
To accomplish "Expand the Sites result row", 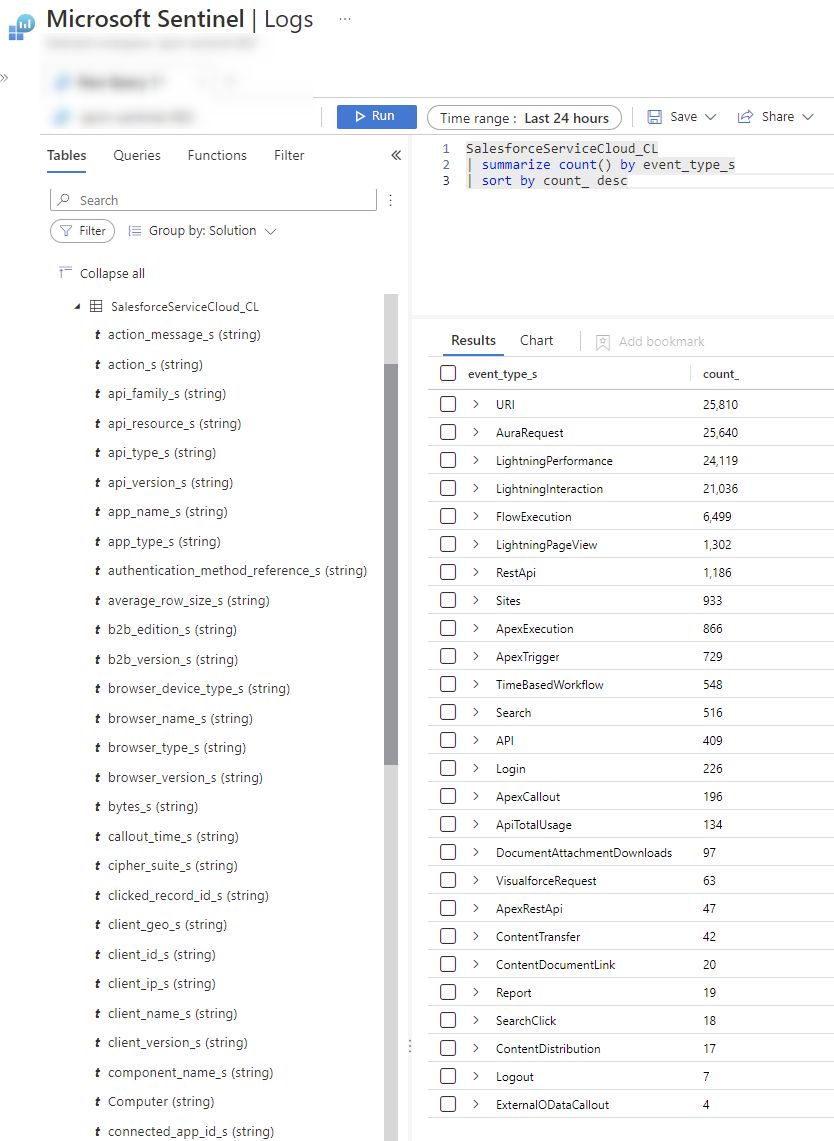I will (x=476, y=600).
